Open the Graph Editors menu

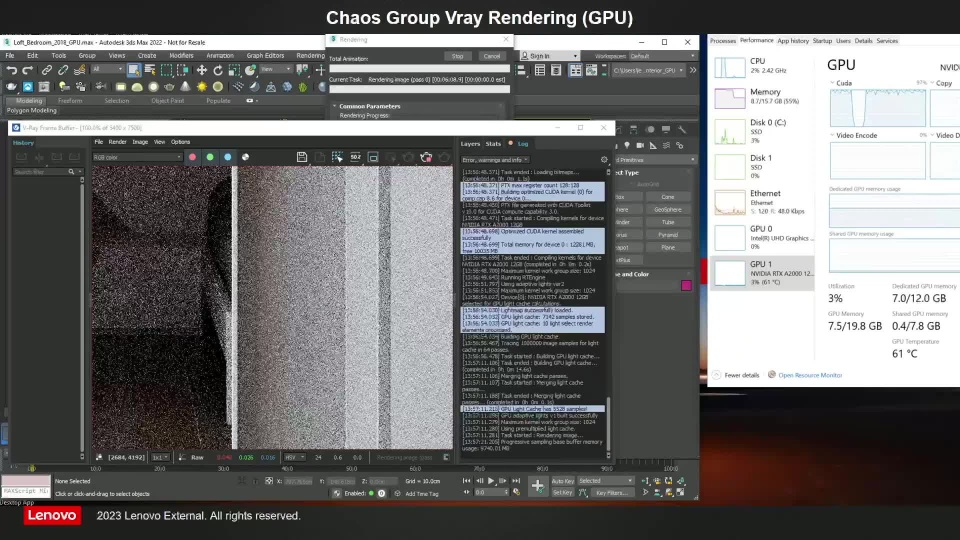pyautogui.click(x=265, y=56)
